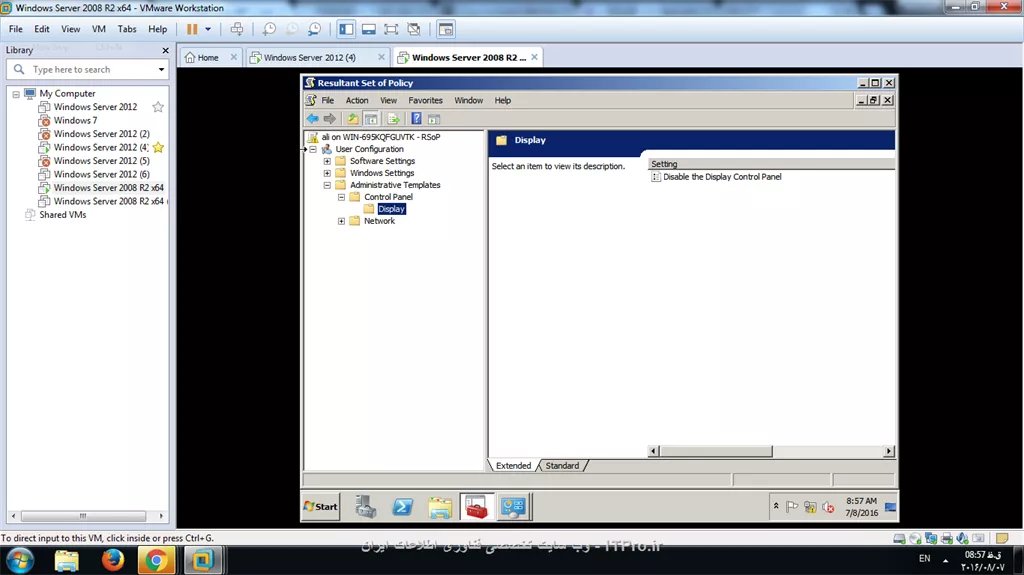This screenshot has width=1024, height=575.
Task: Collapse Control Panel node
Action: click(x=342, y=197)
